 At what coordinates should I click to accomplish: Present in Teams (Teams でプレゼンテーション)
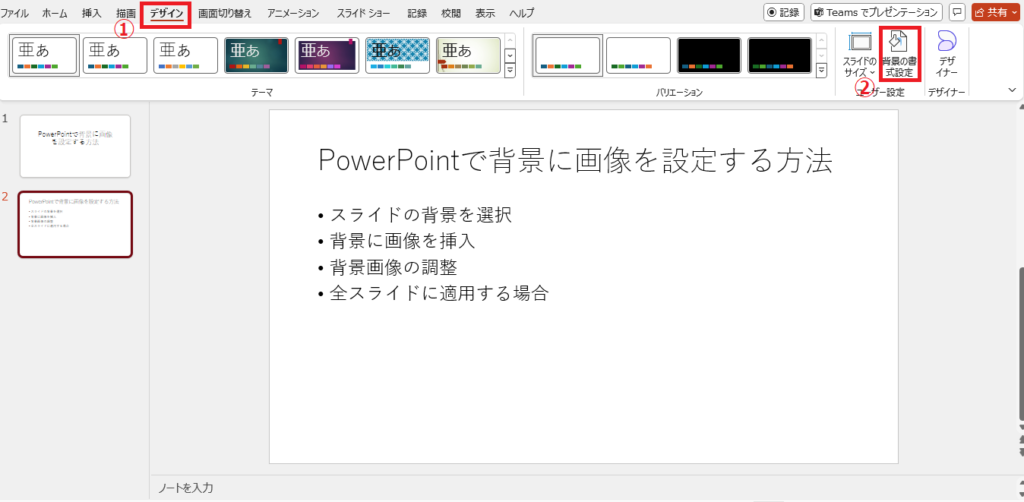coord(876,12)
